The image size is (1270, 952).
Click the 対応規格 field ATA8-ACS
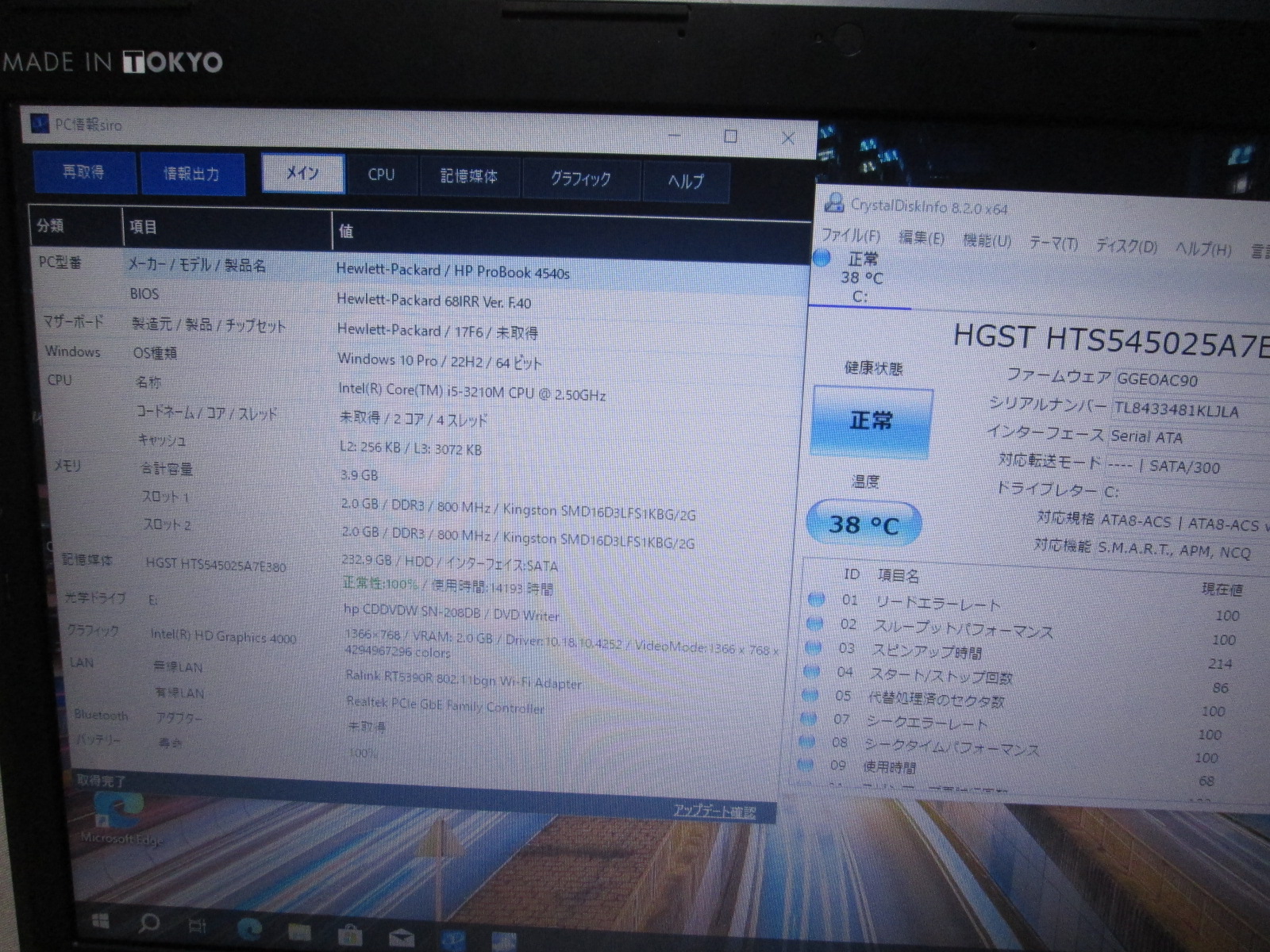pyautogui.click(x=1184, y=522)
